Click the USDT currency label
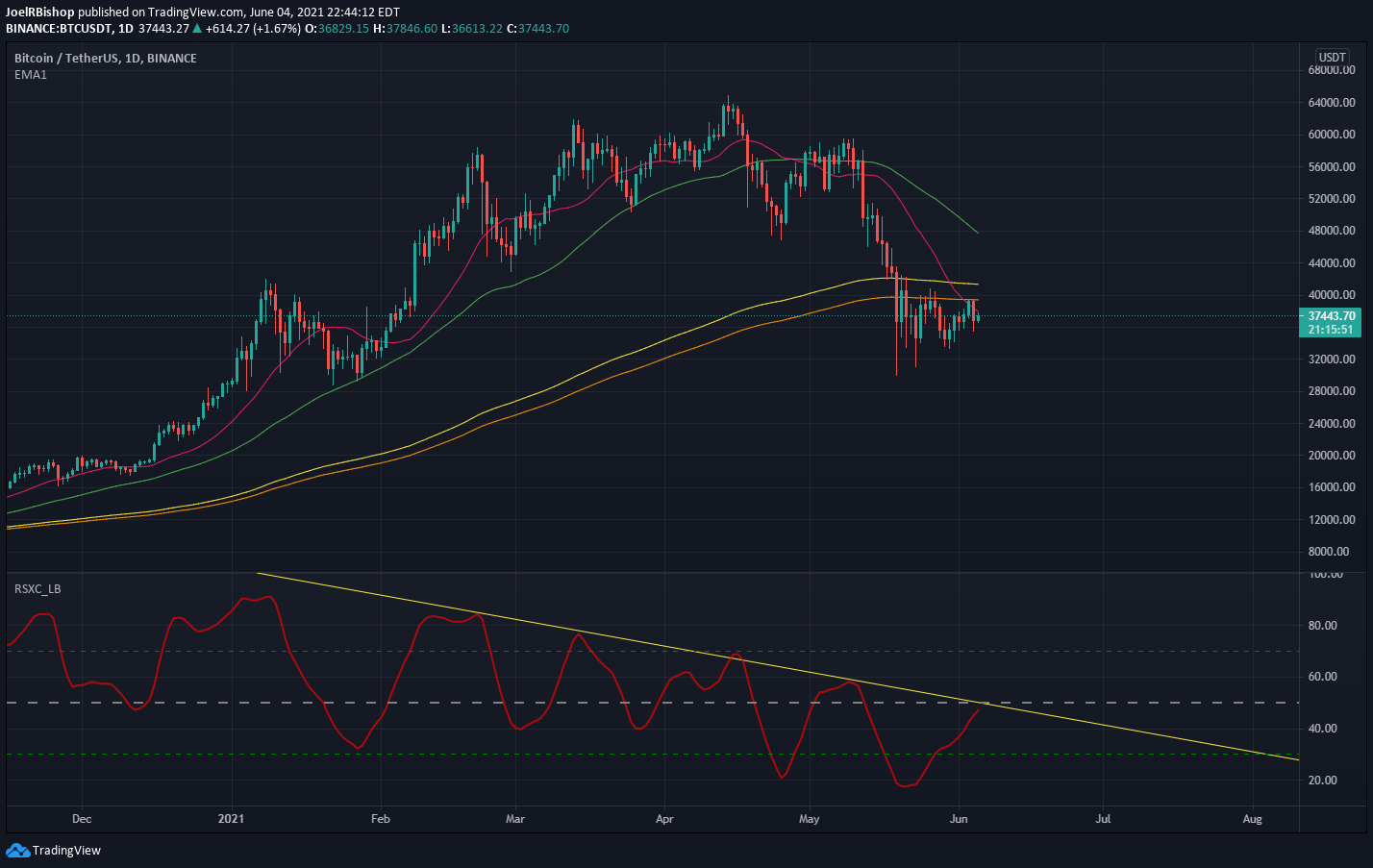This screenshot has width=1373, height=868. [1332, 58]
